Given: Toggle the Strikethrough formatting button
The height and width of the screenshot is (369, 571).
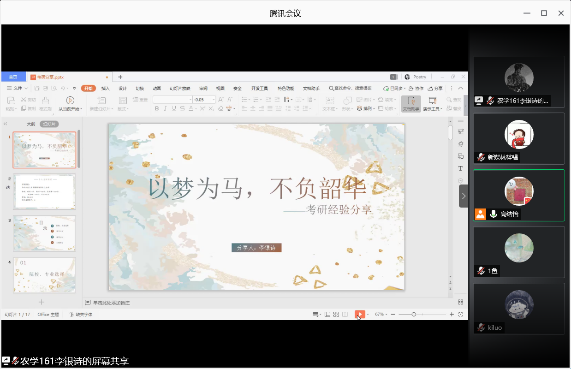Looking at the screenshot, I should pyautogui.click(x=182, y=109).
